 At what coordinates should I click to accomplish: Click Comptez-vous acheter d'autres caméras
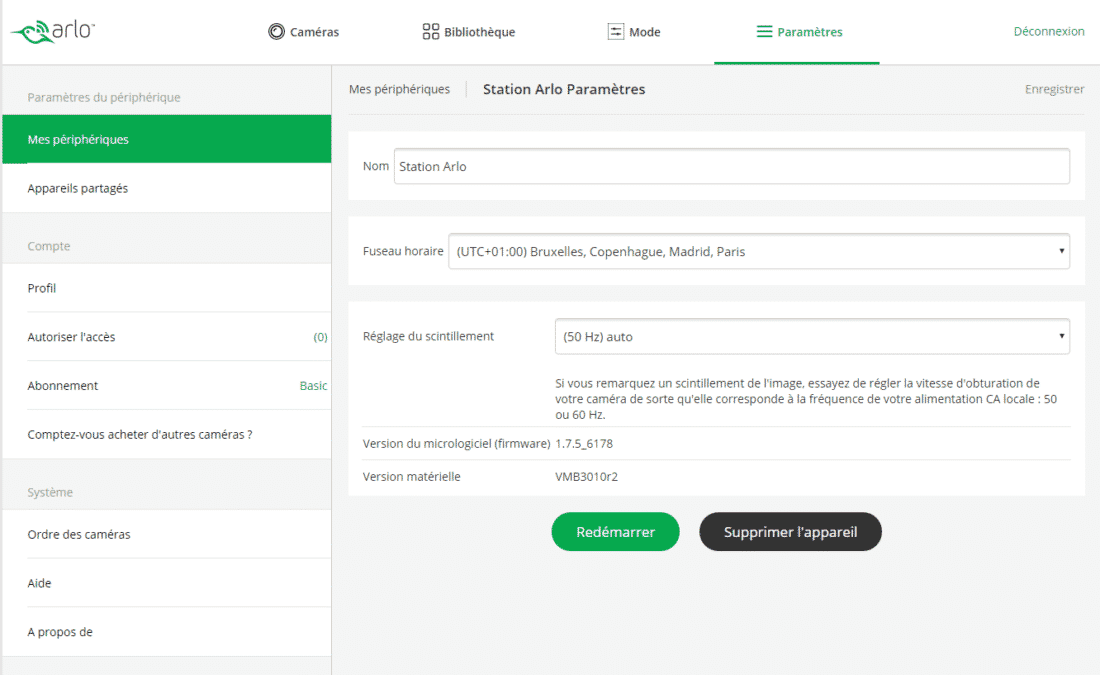166,435
